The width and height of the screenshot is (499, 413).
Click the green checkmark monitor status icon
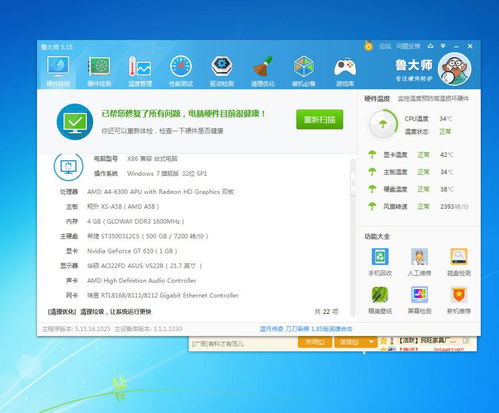75,122
